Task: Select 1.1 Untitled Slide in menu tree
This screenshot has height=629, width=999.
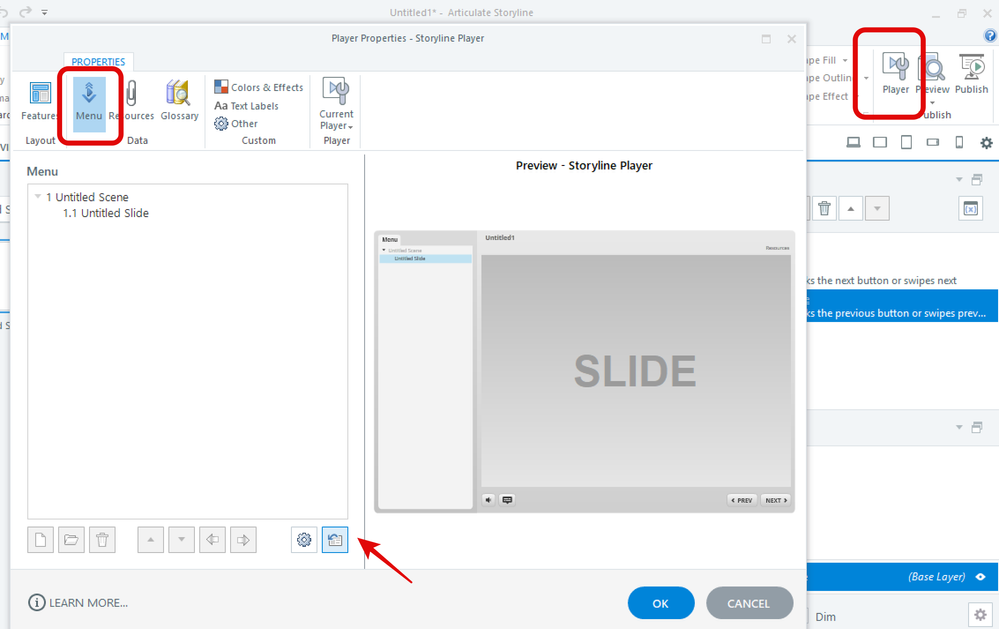Action: click(106, 213)
